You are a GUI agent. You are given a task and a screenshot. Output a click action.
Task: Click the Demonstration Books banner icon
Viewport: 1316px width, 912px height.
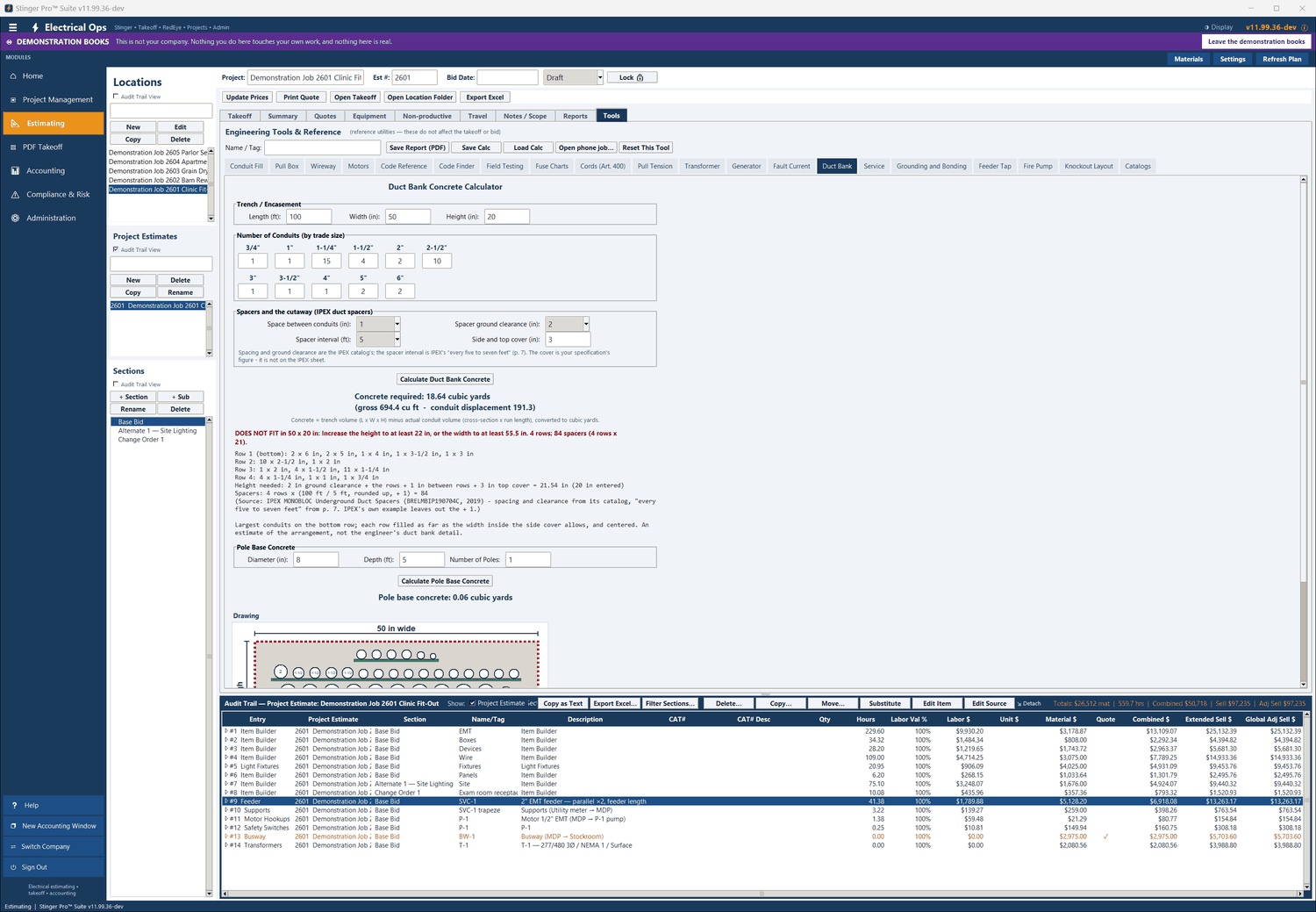pos(10,42)
